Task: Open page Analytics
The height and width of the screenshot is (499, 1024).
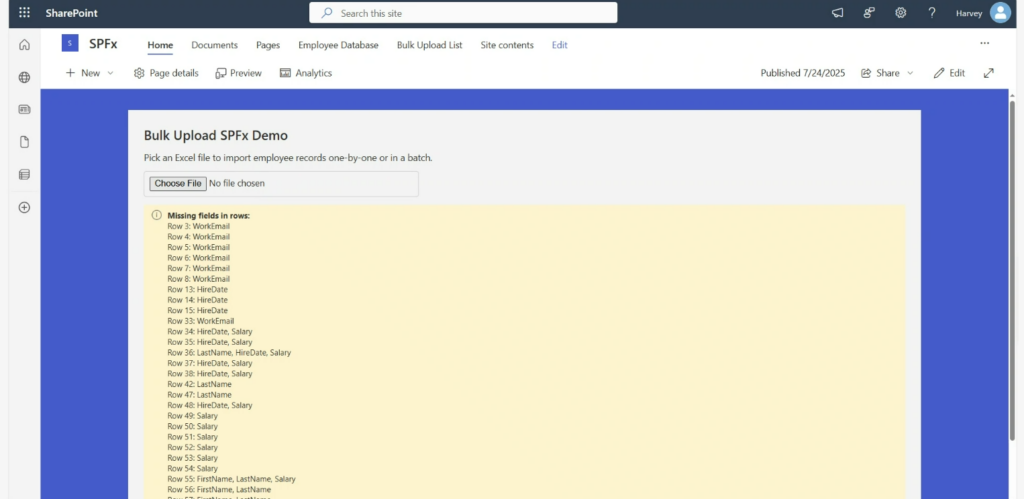Action: pyautogui.click(x=306, y=73)
